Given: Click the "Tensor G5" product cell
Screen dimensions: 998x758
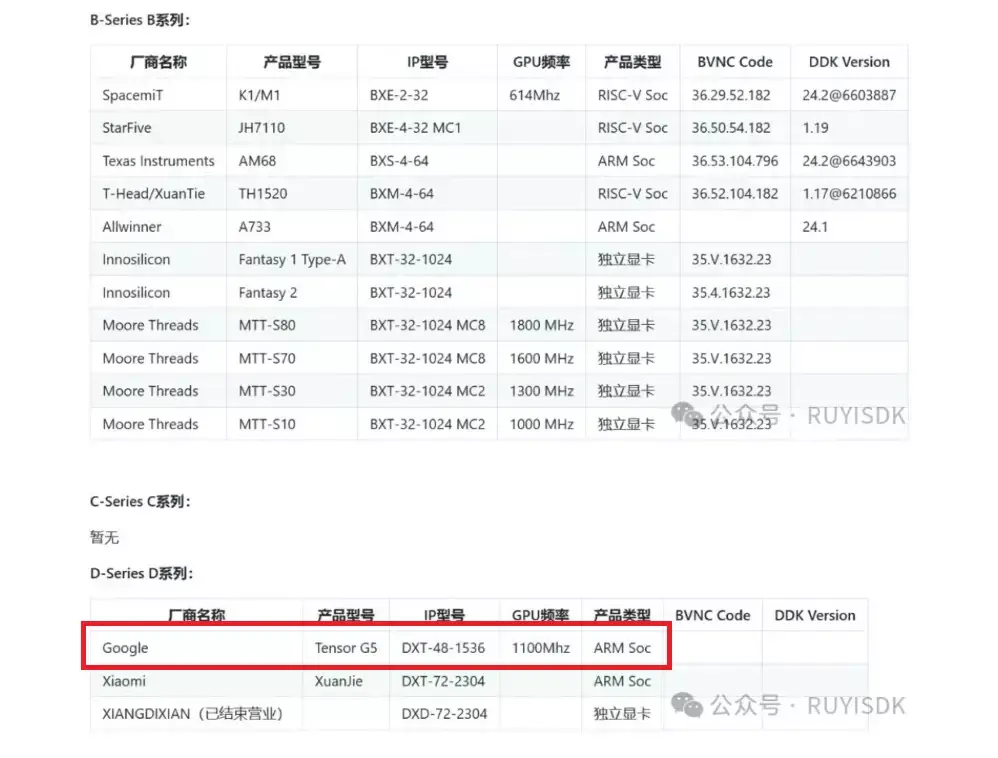Looking at the screenshot, I should pos(346,648).
